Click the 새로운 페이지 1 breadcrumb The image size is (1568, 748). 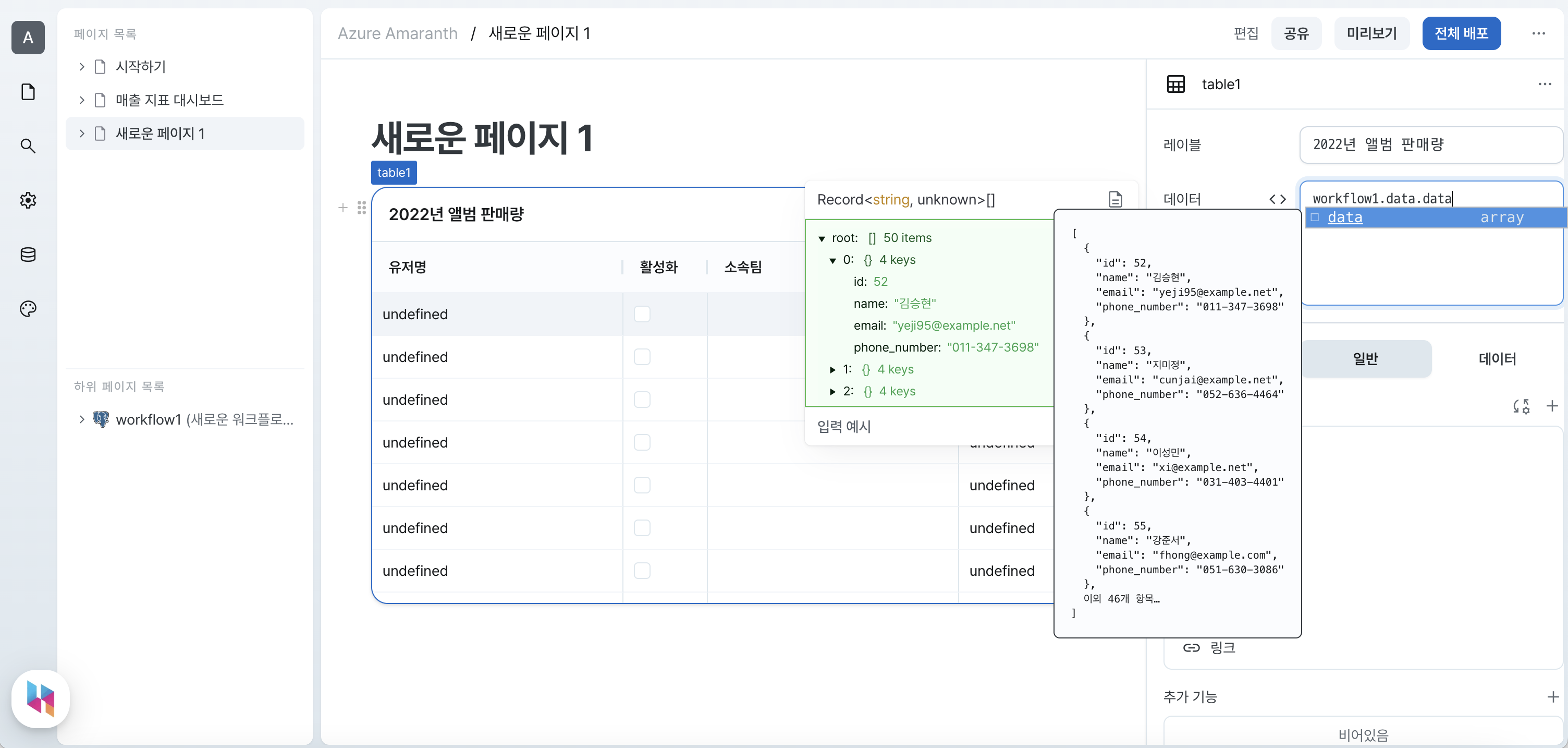(540, 33)
